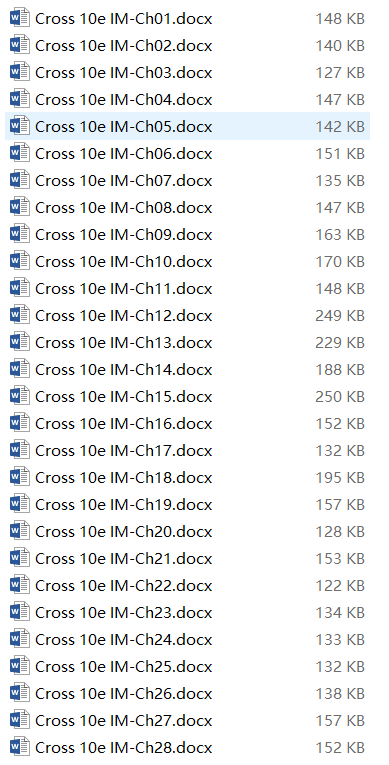Click the Word icon for IM-Ch28.docx
Image resolution: width=389 pixels, height=765 pixels.
point(20,747)
